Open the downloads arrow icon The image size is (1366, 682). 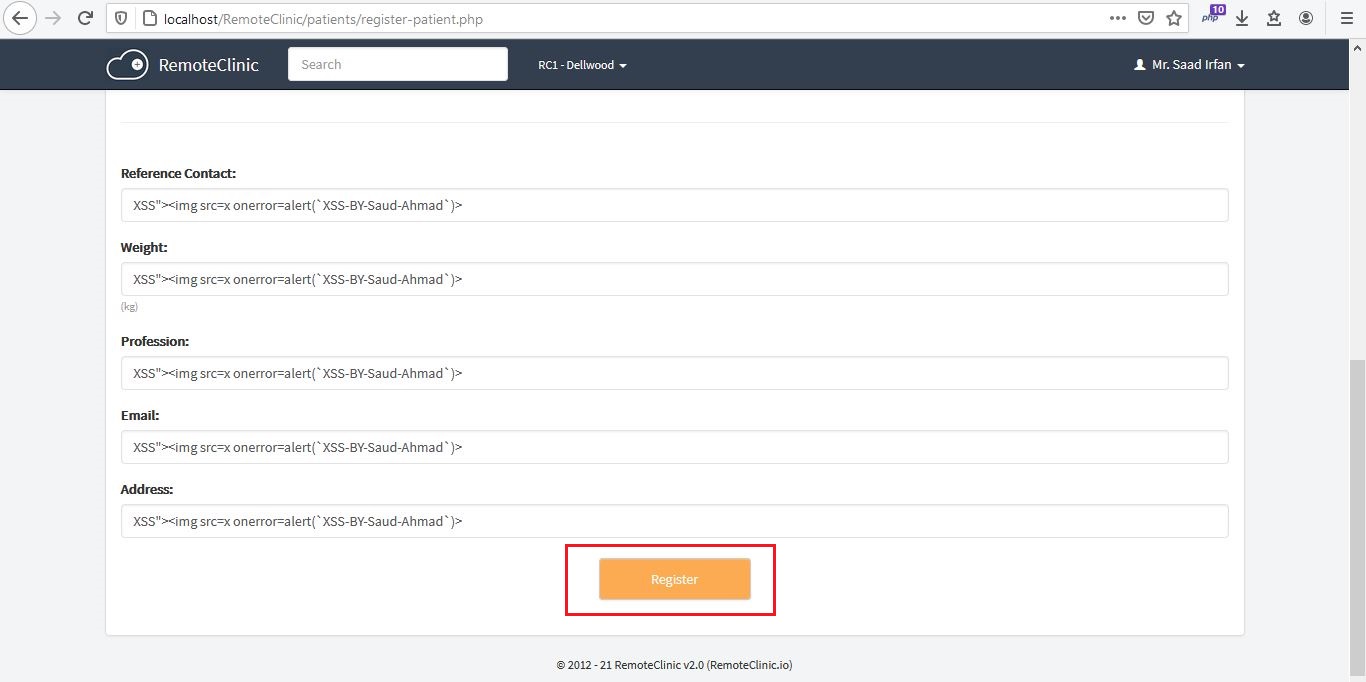1242,18
